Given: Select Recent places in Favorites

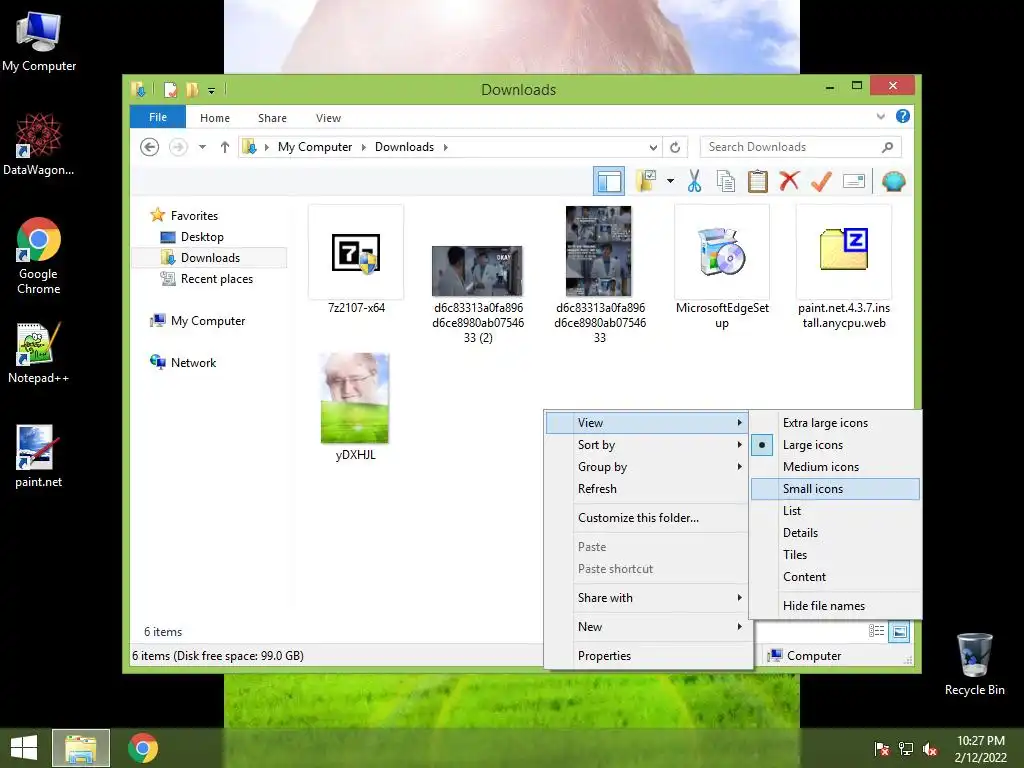Looking at the screenshot, I should (217, 279).
